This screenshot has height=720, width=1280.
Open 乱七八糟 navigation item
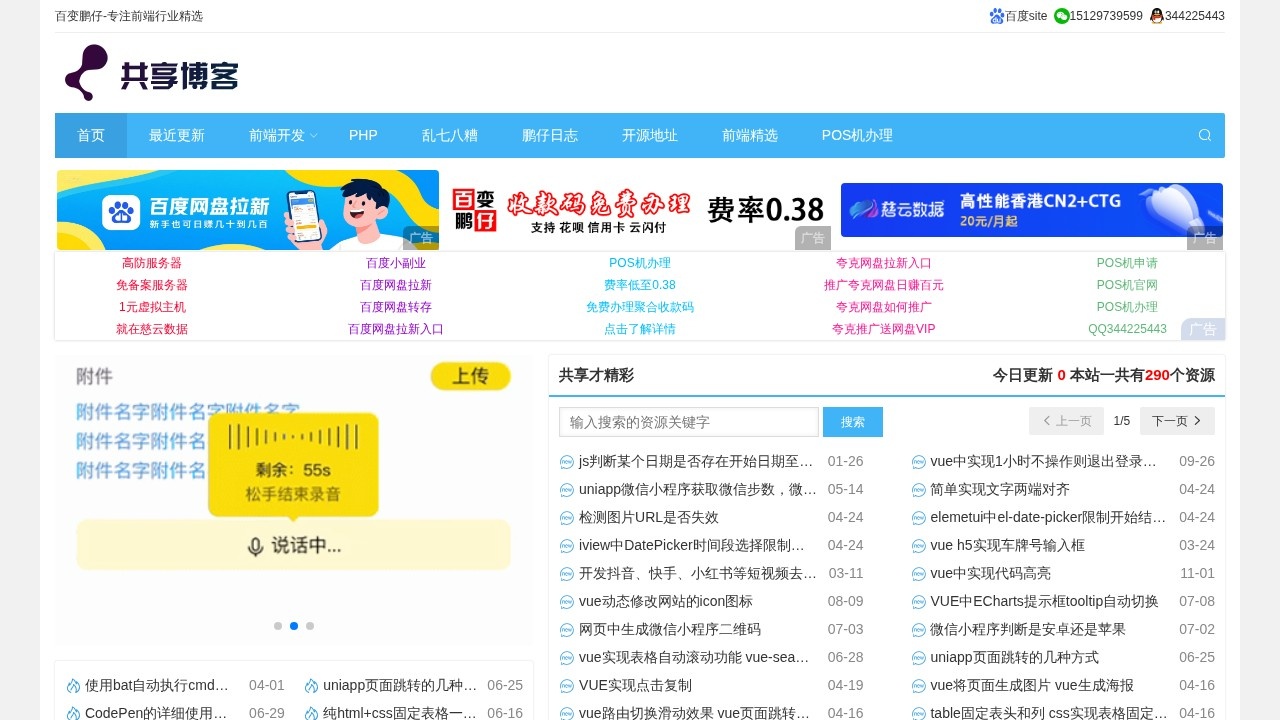(x=450, y=135)
